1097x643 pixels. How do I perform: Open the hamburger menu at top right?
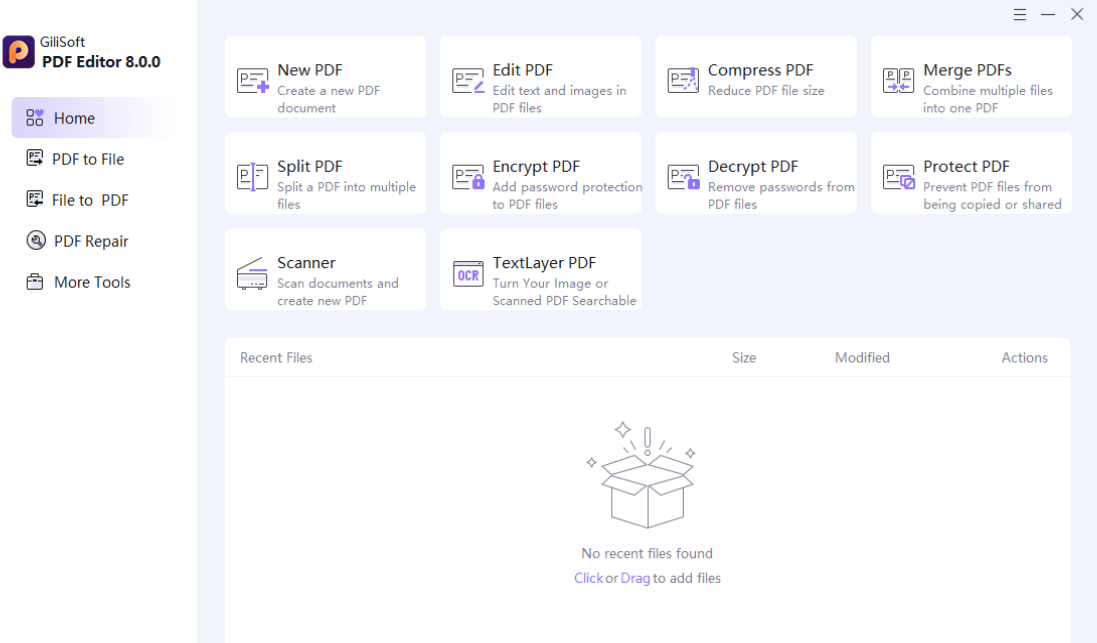click(1019, 15)
